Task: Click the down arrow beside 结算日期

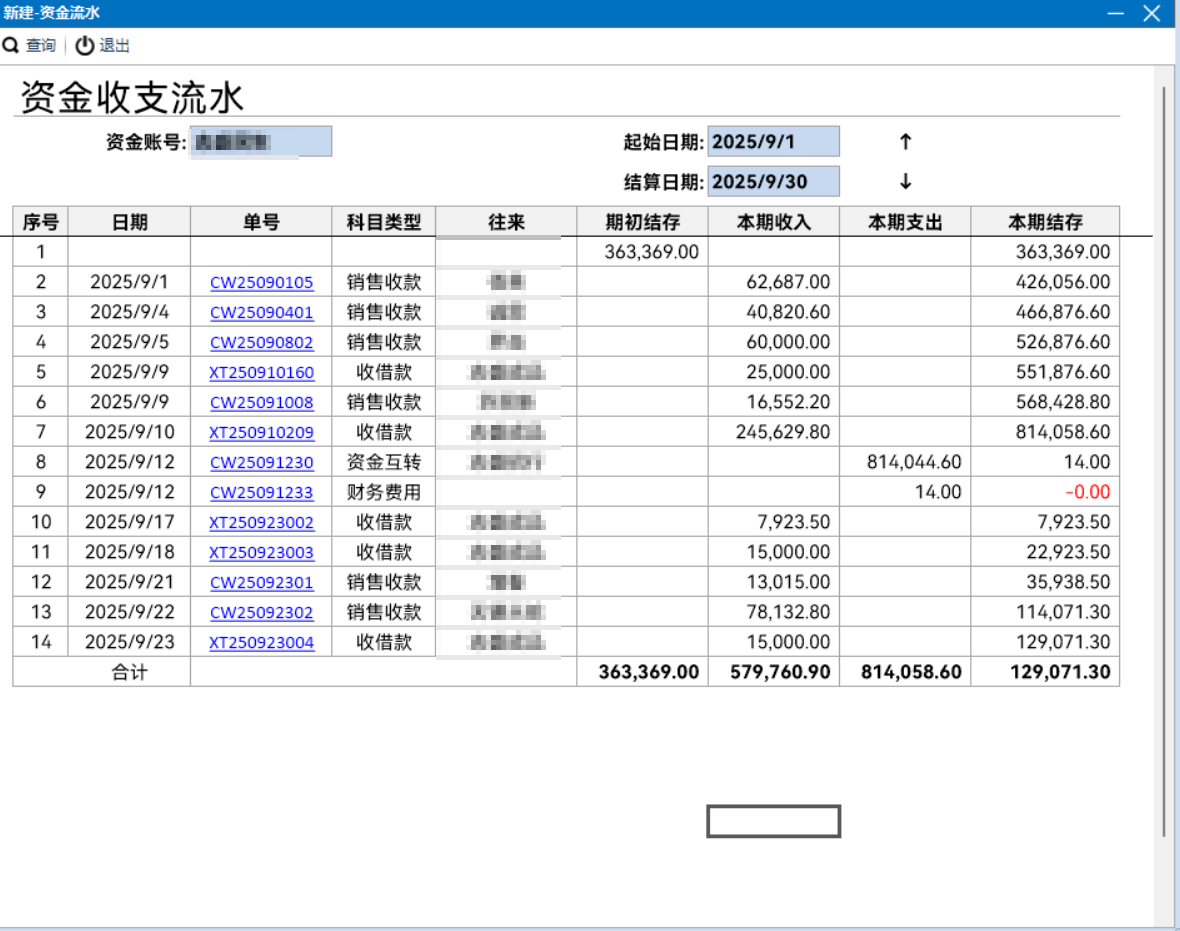Action: 904,181
